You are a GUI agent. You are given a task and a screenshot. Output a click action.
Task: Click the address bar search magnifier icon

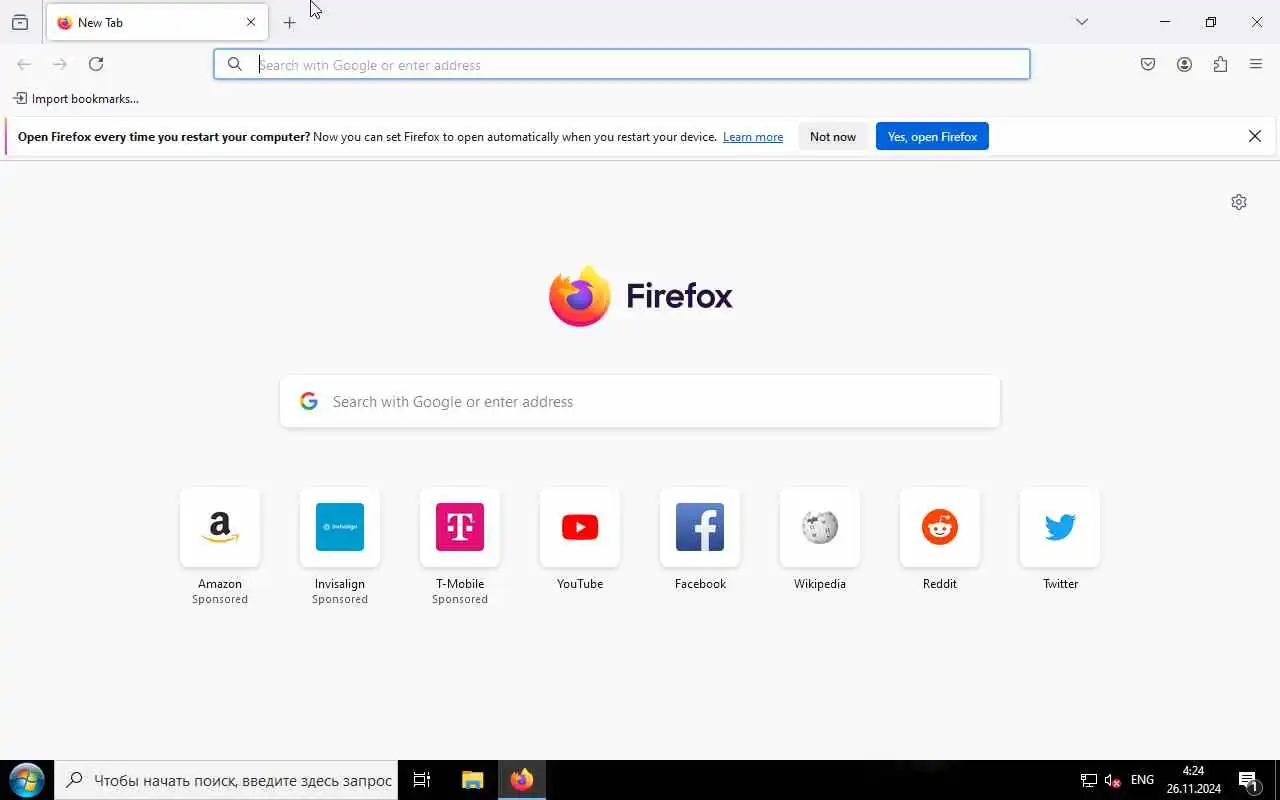tap(235, 64)
